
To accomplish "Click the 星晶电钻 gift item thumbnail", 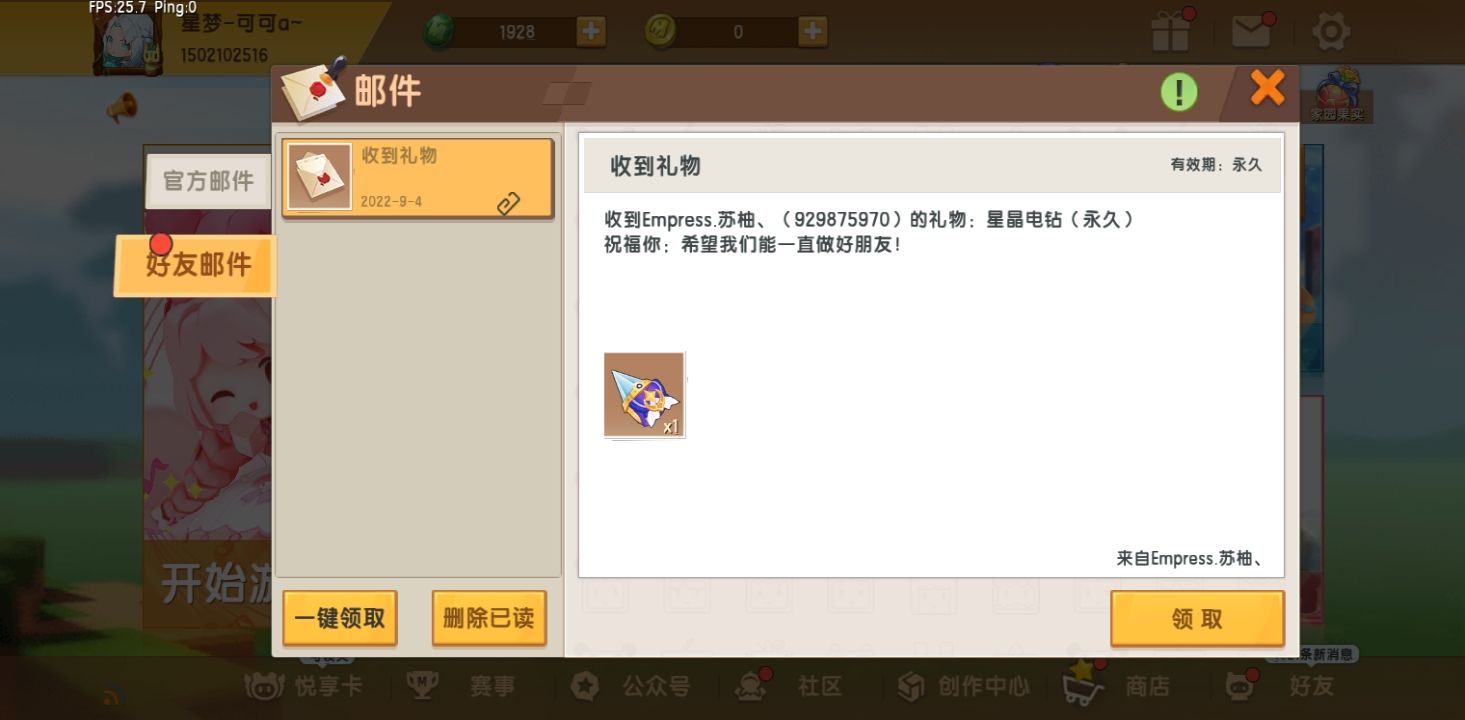I will [644, 394].
